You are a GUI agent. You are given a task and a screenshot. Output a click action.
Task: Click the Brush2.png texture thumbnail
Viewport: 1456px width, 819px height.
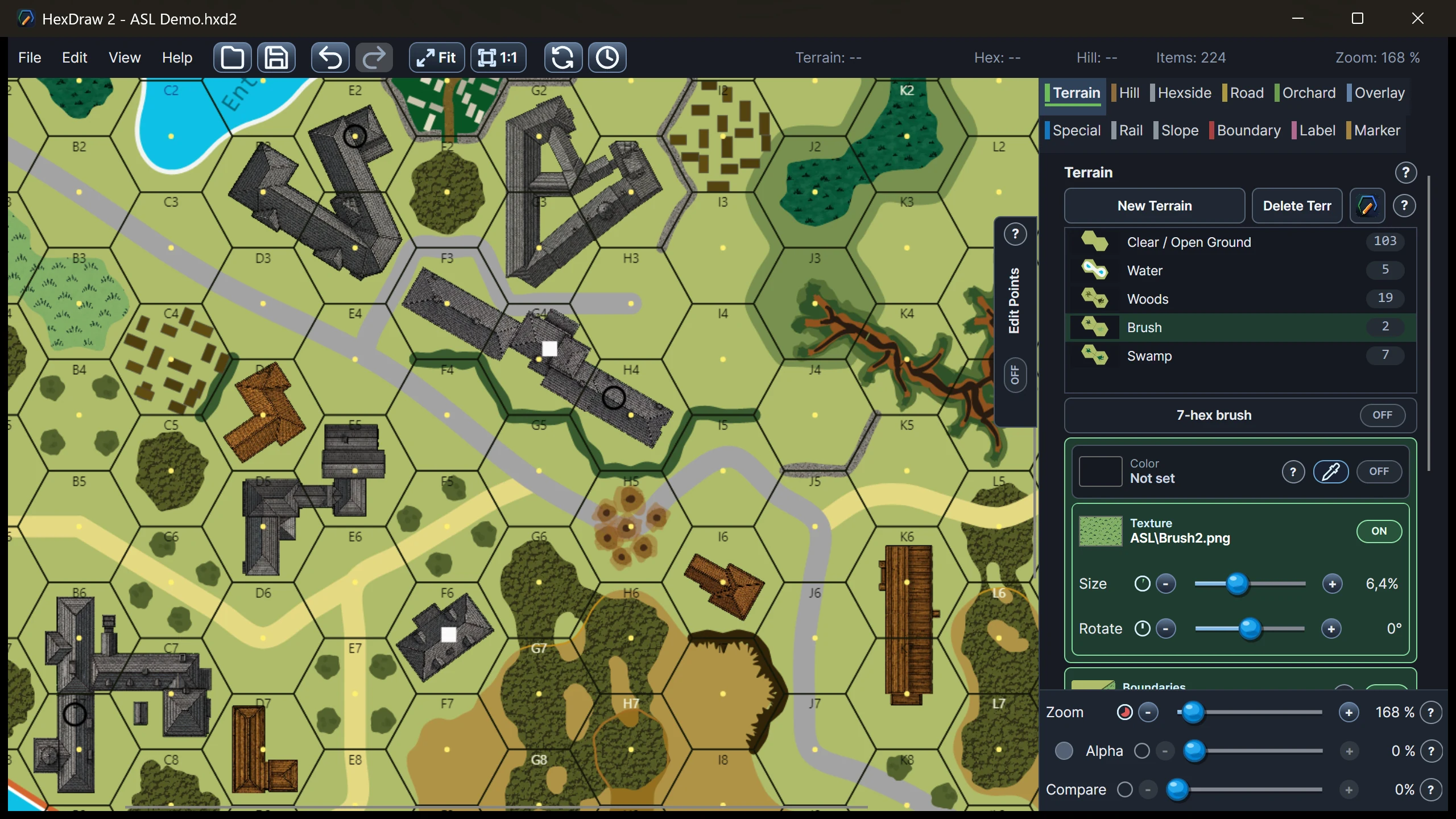point(1101,531)
